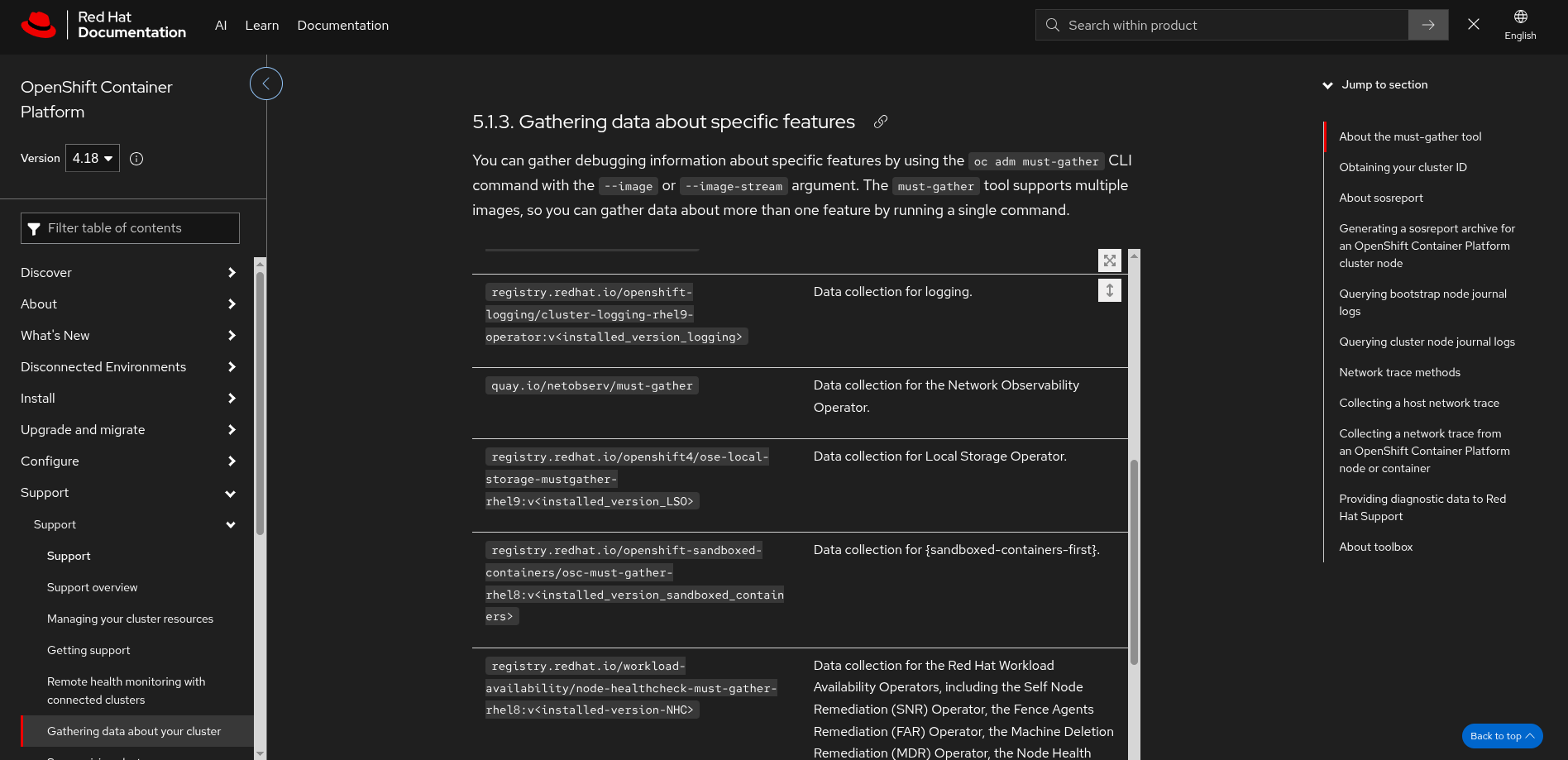Click the quay.io/netobserv/must-gather image cell

pyautogui.click(x=592, y=385)
